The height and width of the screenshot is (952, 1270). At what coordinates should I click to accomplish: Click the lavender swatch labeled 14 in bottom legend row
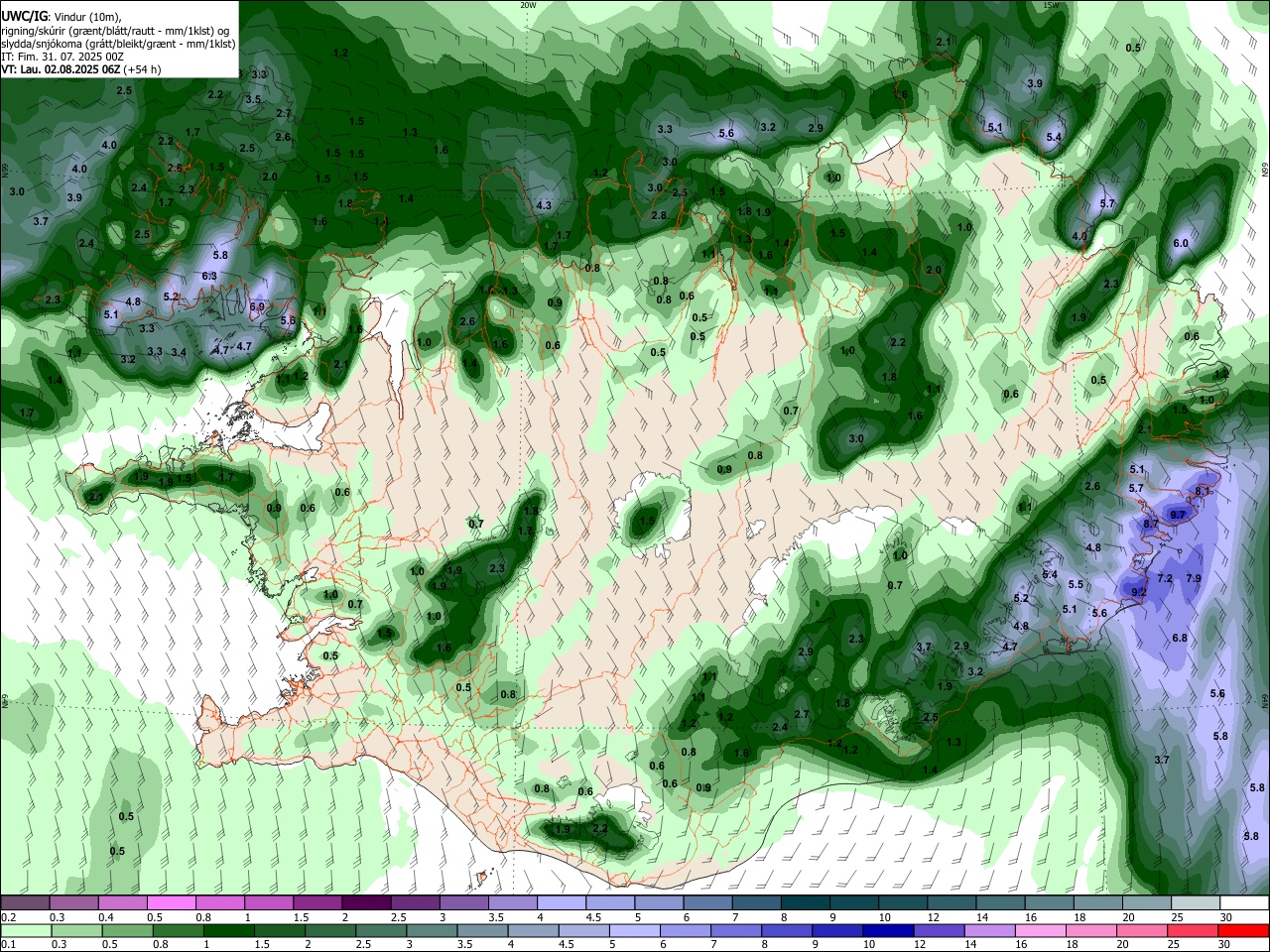[989, 931]
